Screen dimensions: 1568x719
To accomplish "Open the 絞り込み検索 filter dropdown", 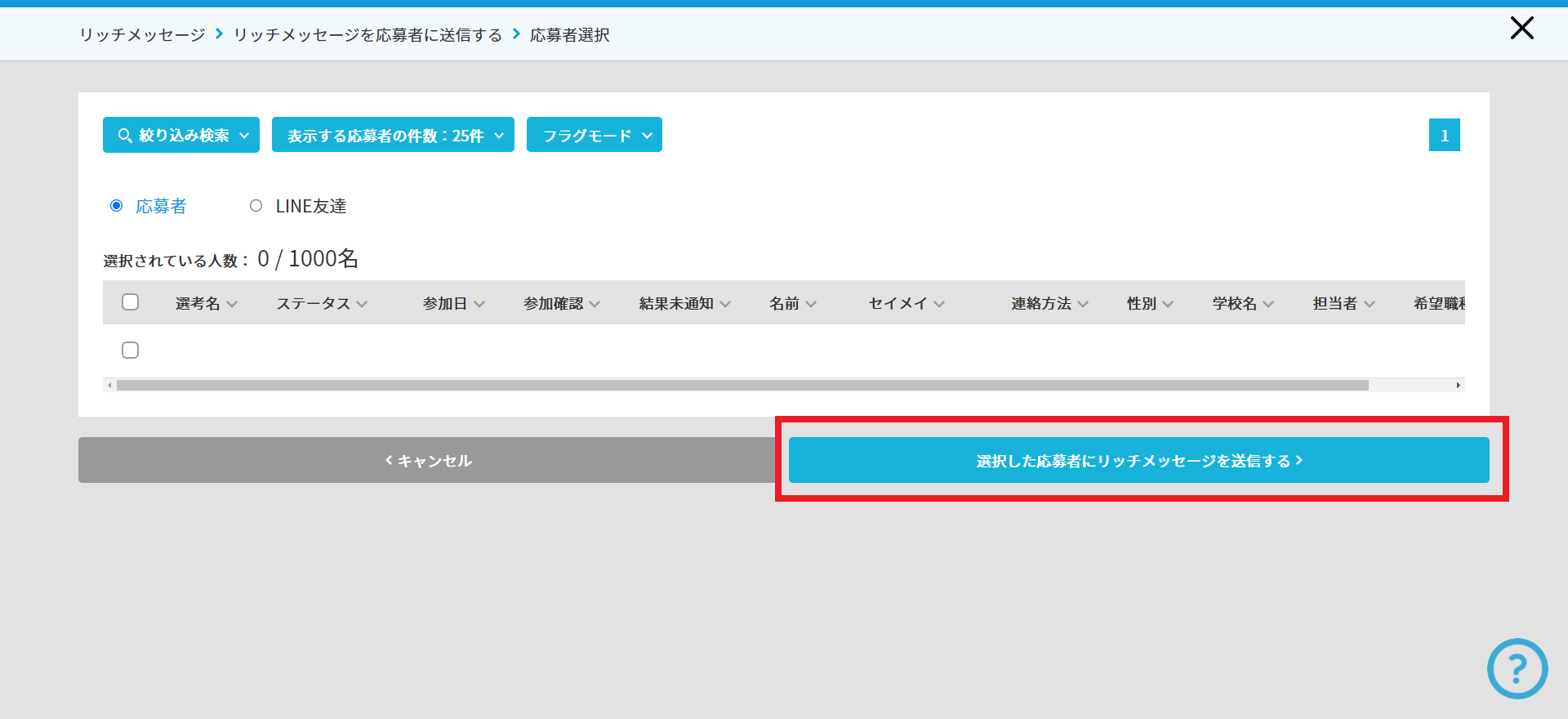I will pos(181,135).
